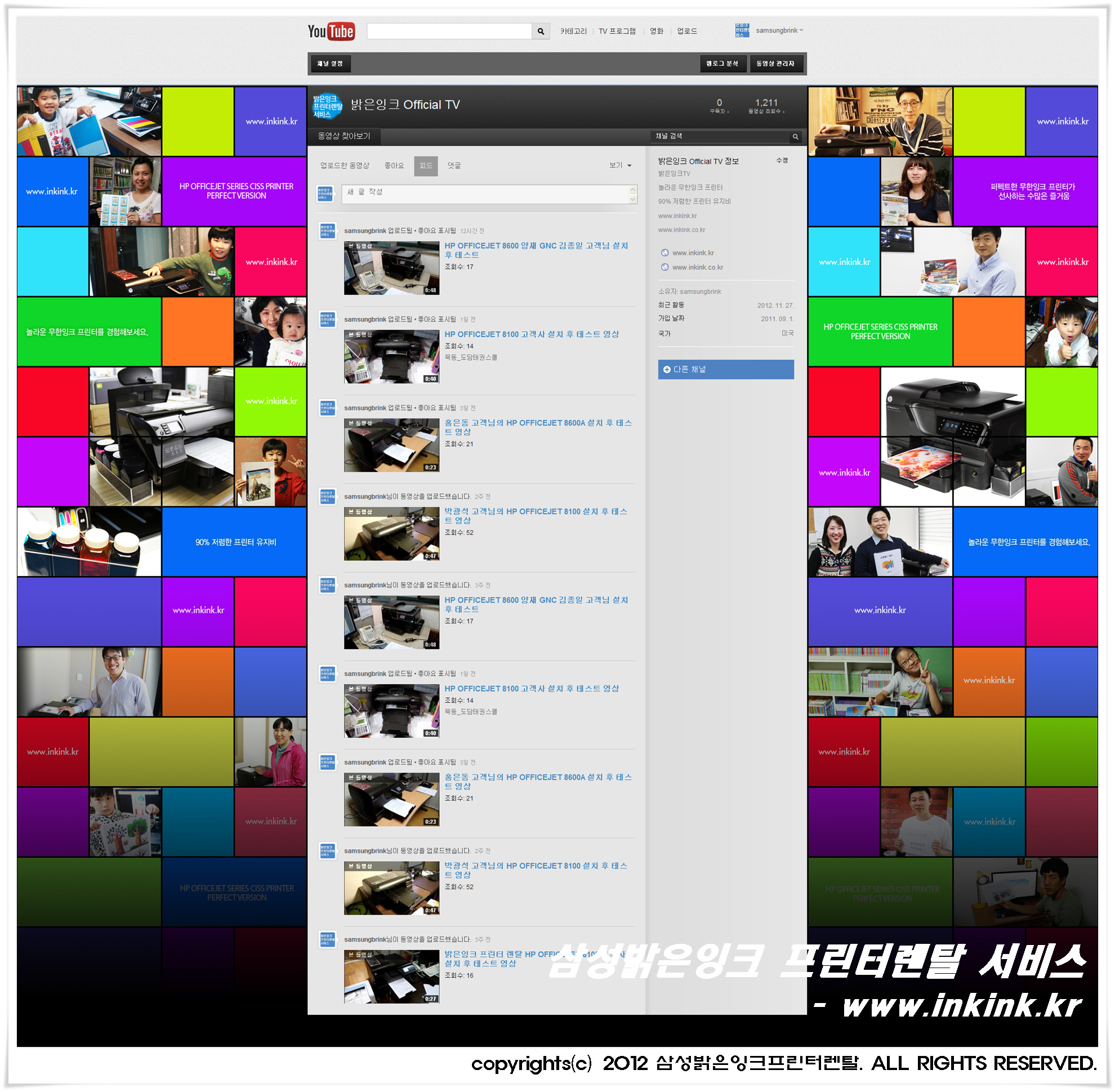Click the channel search magnifier icon
The height and width of the screenshot is (1092, 1115).
pos(795,136)
